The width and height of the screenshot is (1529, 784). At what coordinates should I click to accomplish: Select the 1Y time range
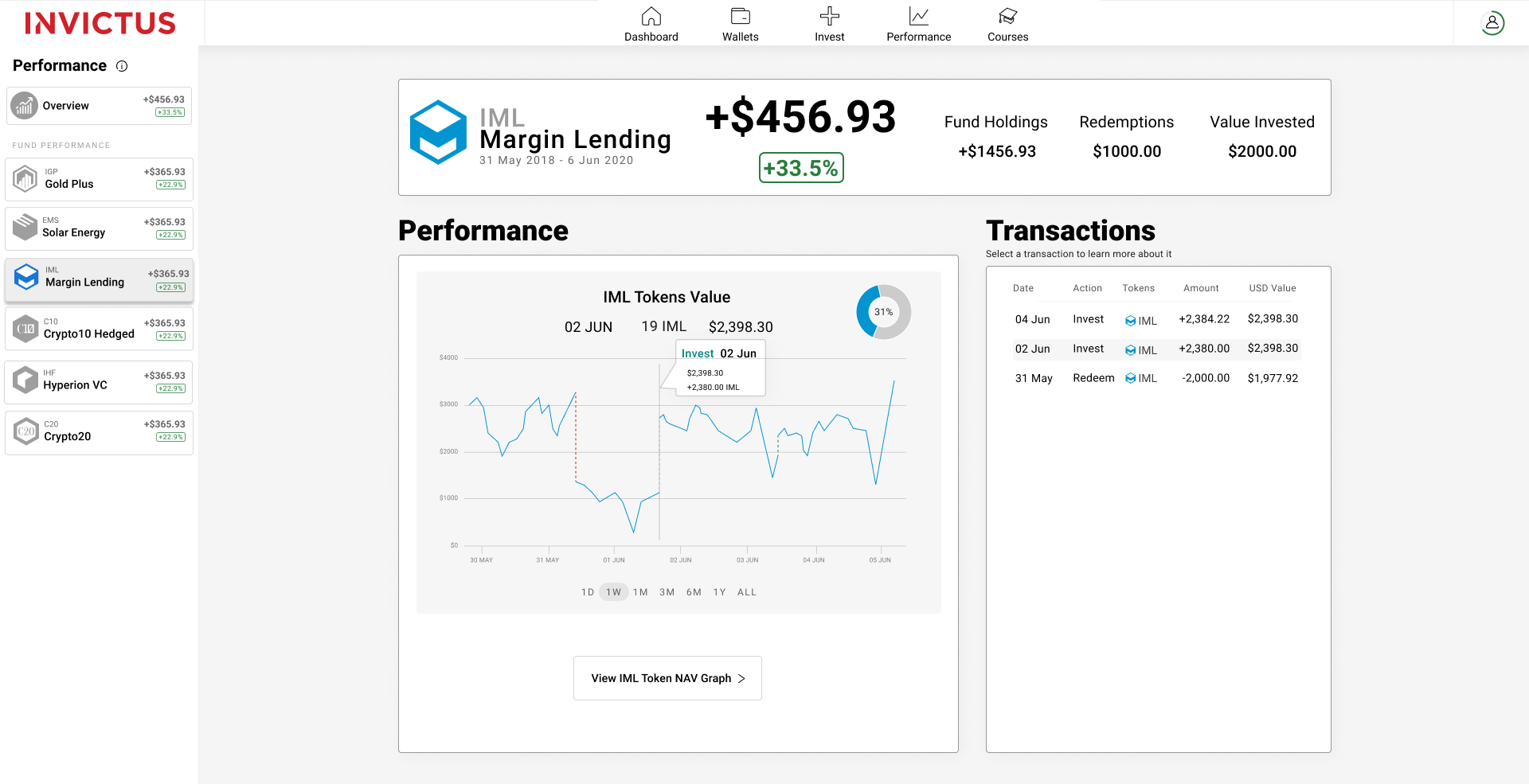tap(720, 592)
